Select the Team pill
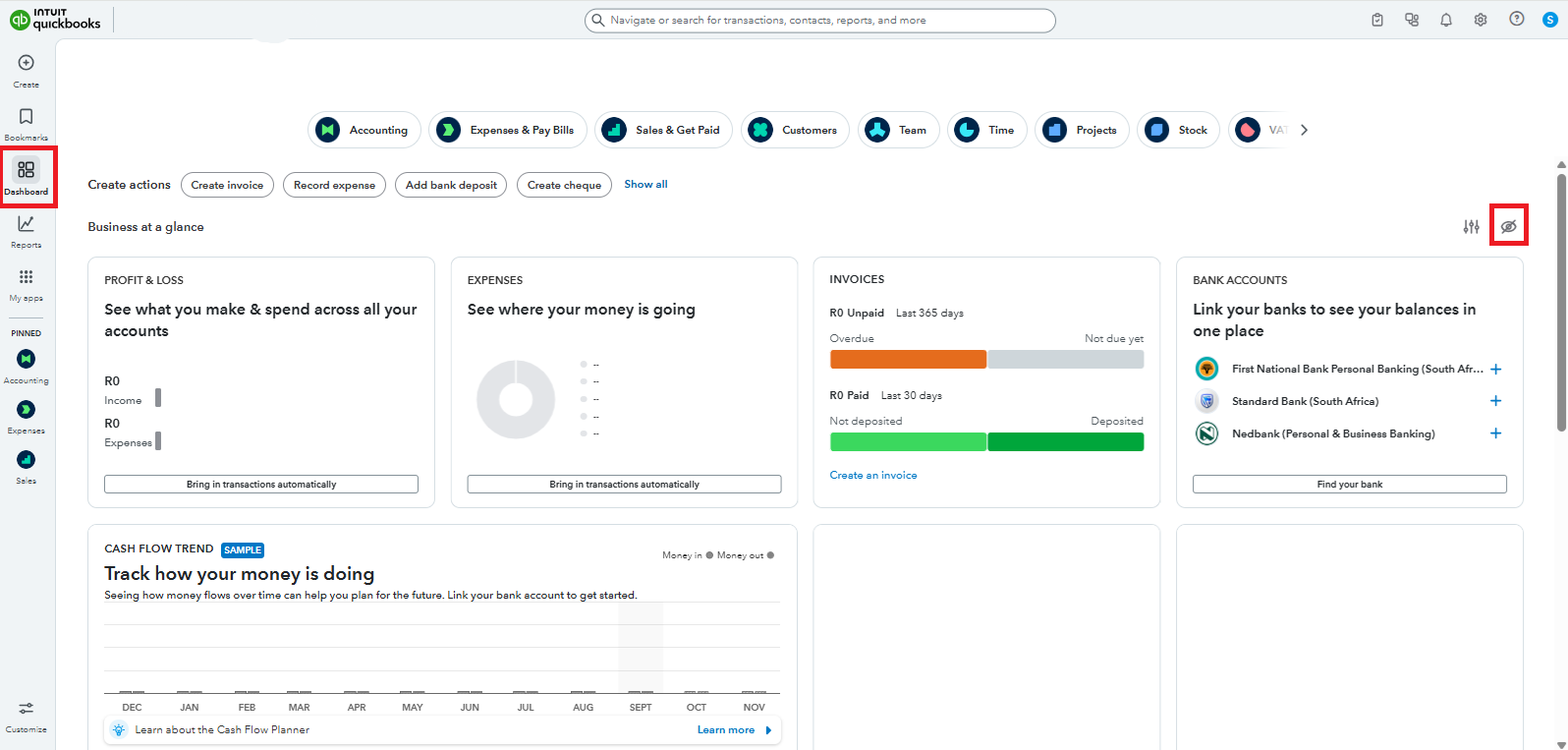Viewport: 1568px width, 750px height. 899,130
